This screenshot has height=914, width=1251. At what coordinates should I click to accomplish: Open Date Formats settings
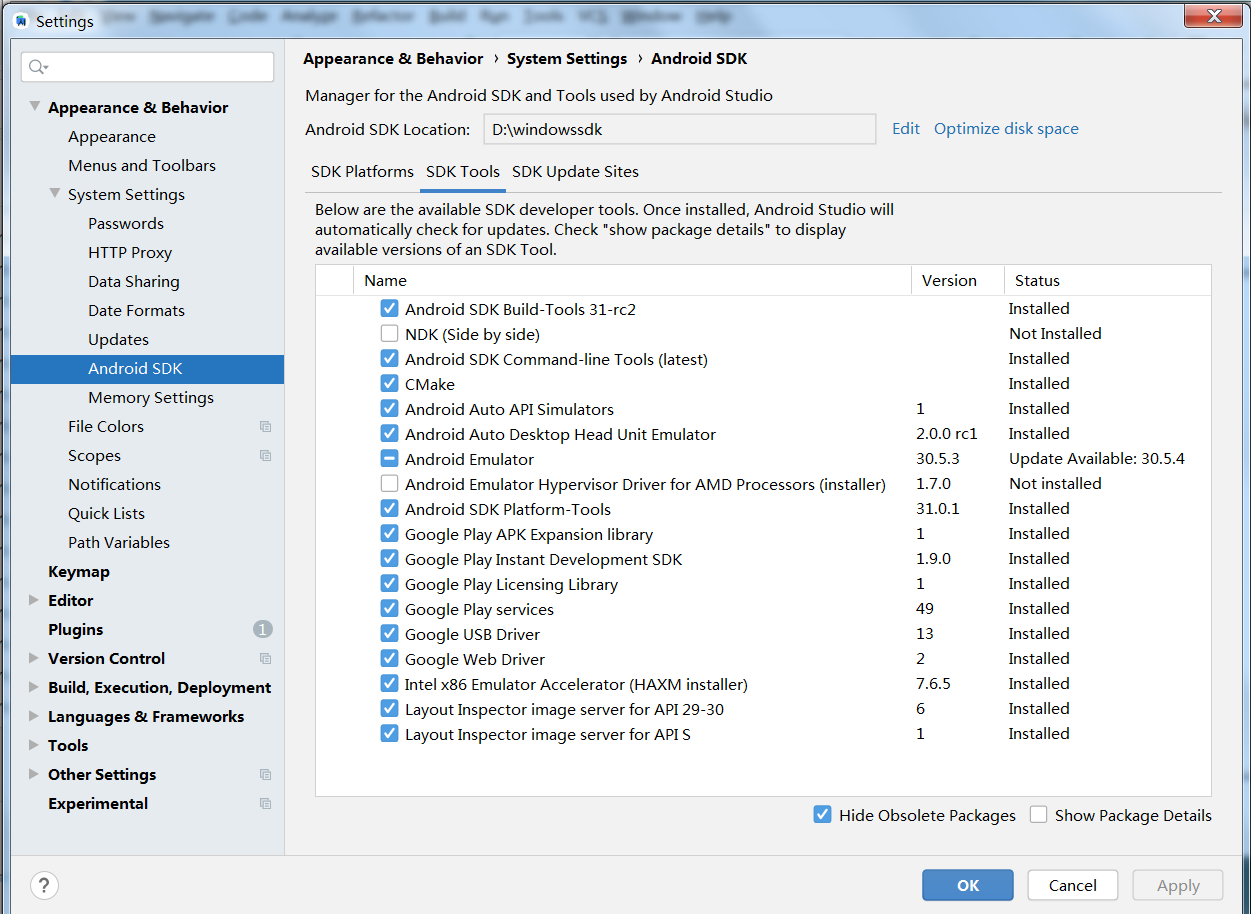pos(136,311)
